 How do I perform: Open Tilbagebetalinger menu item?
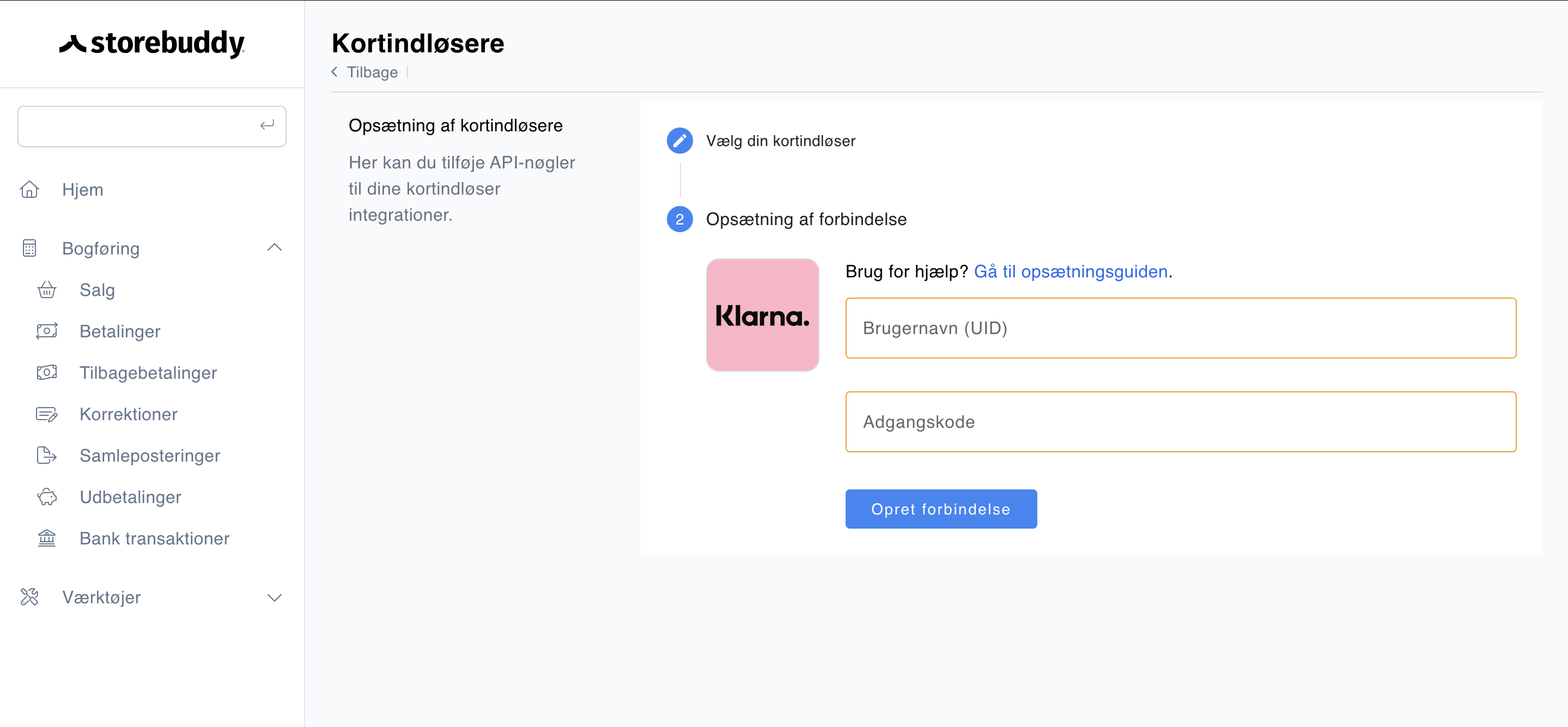click(148, 373)
